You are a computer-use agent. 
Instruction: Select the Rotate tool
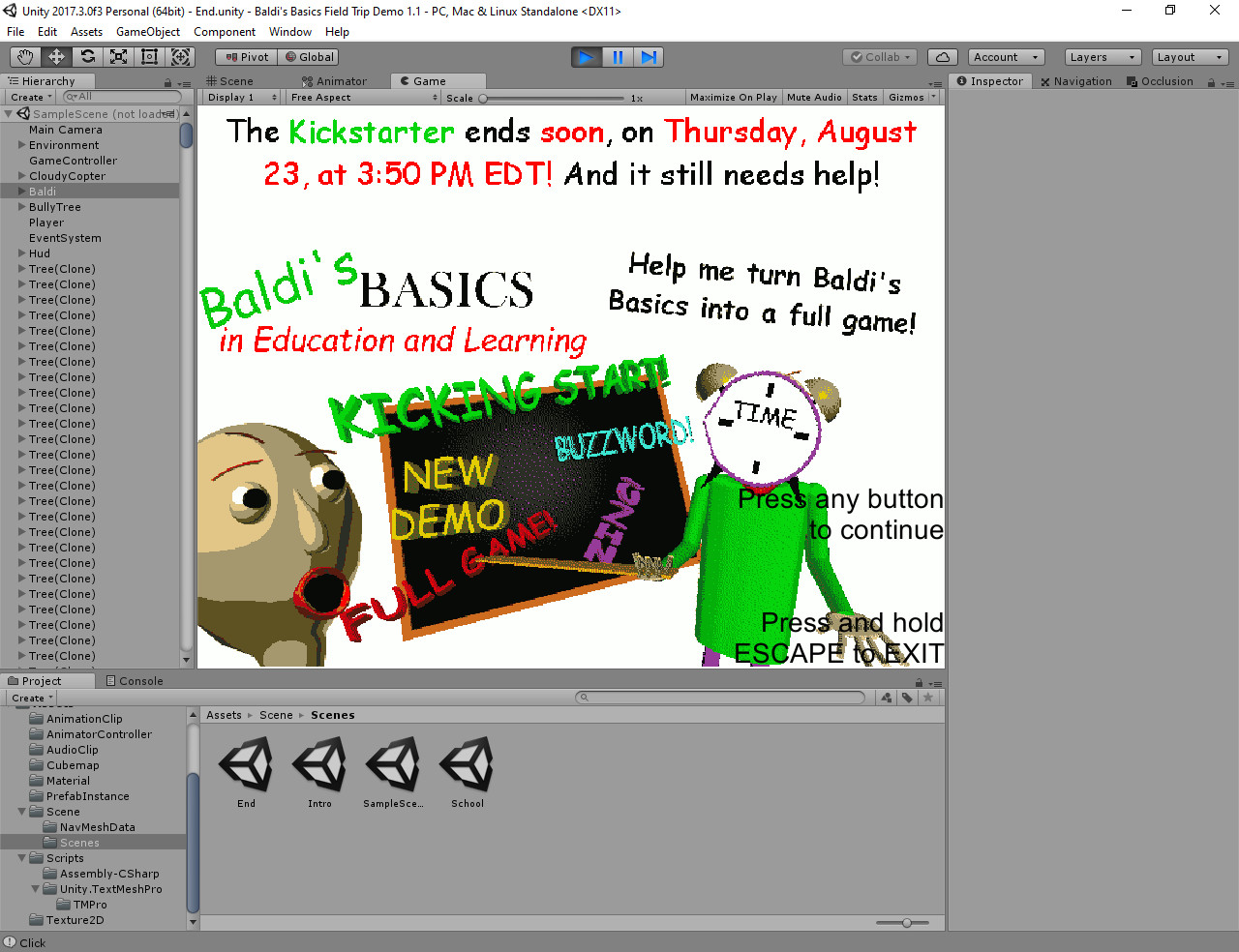(x=86, y=56)
